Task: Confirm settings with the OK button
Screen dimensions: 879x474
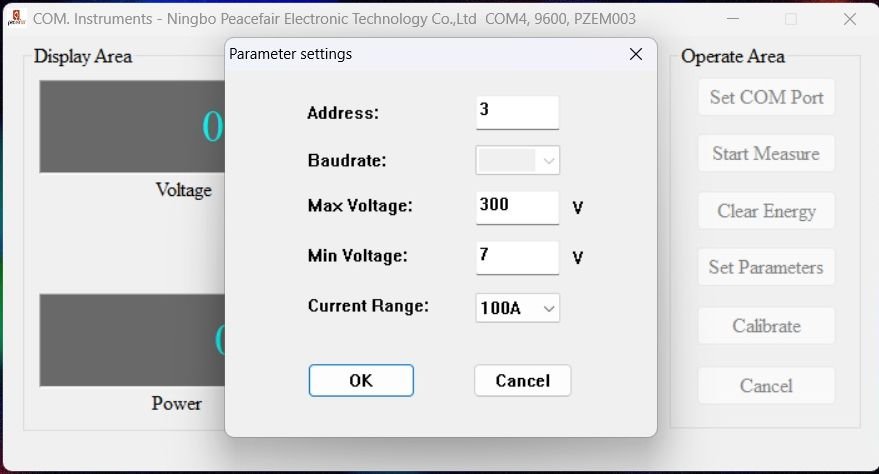Action: point(360,380)
